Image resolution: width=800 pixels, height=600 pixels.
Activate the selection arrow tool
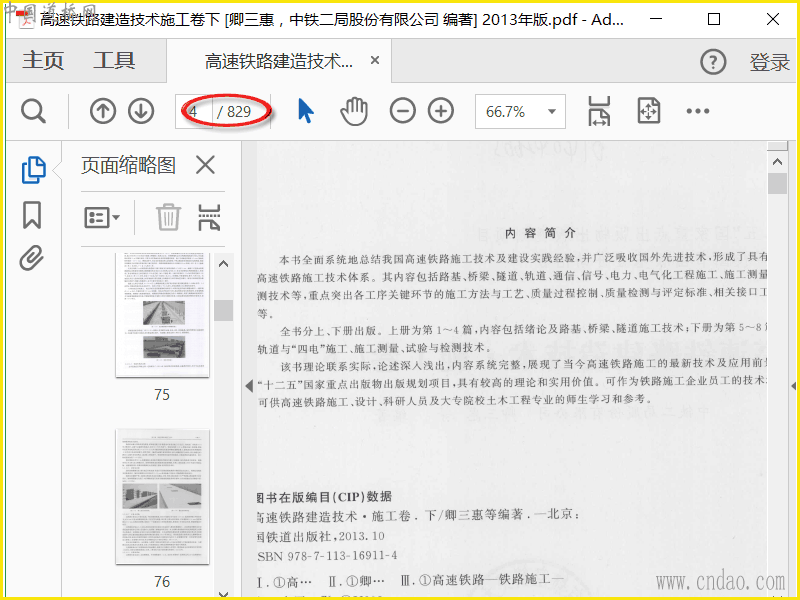(x=305, y=111)
